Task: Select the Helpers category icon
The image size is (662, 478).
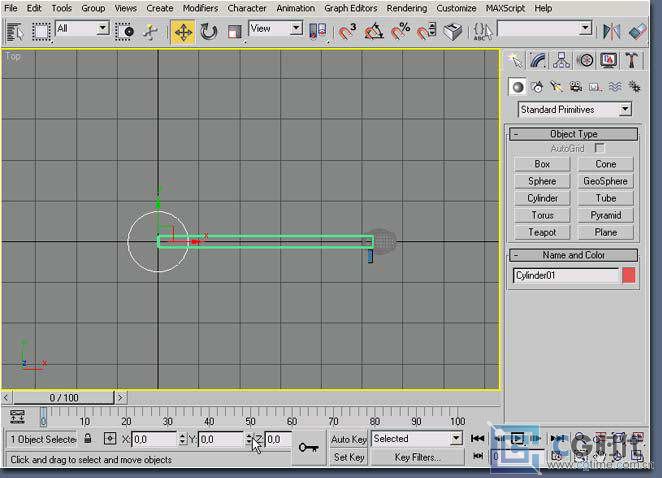Action: (595, 87)
